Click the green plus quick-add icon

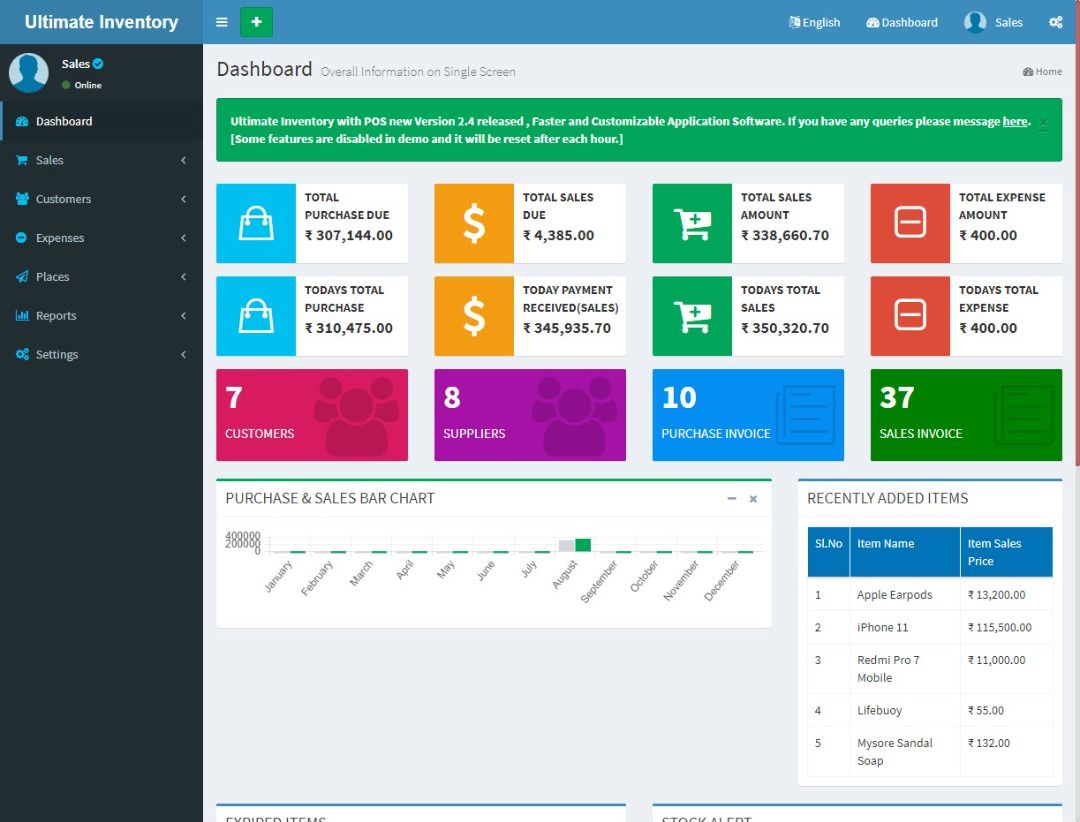click(x=256, y=21)
